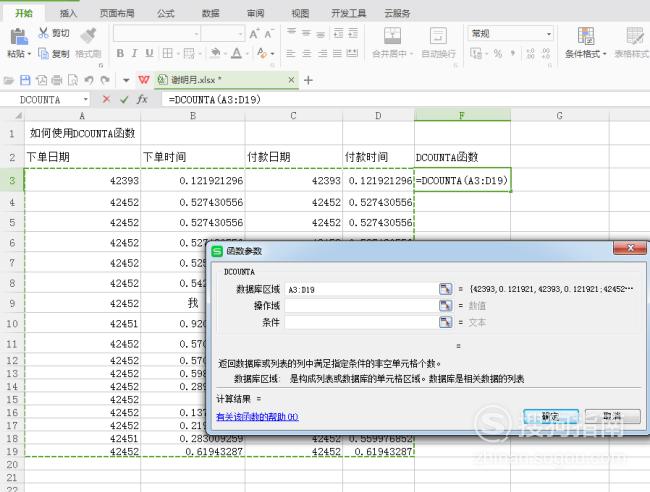Image resolution: width=650 pixels, height=492 pixels.
Task: Open help link for this function
Action: [257, 417]
